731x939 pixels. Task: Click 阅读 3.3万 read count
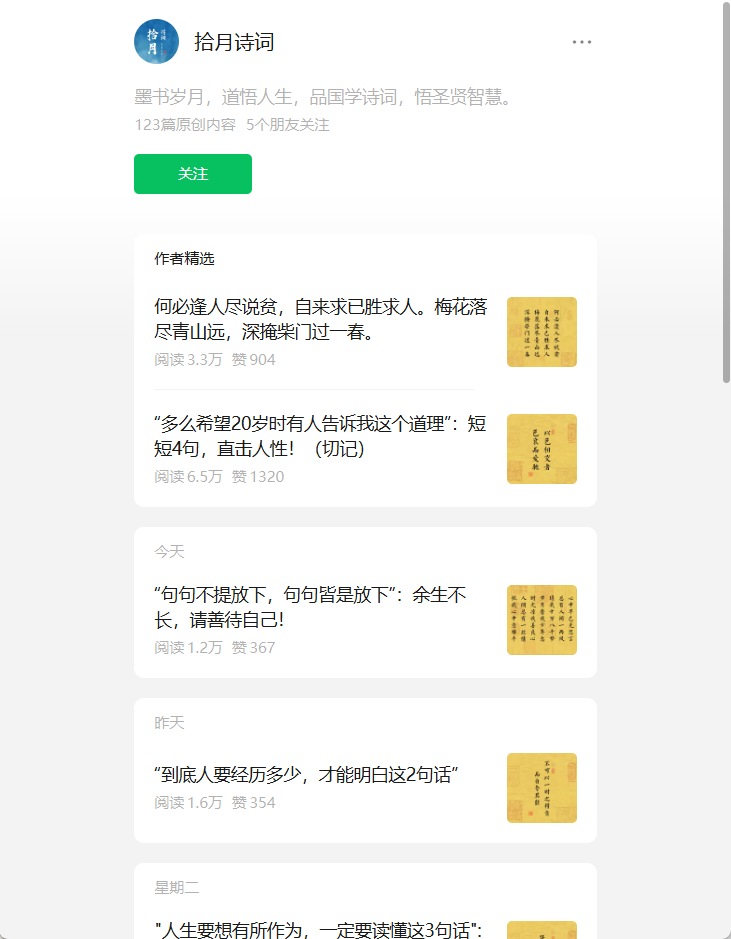(x=189, y=359)
